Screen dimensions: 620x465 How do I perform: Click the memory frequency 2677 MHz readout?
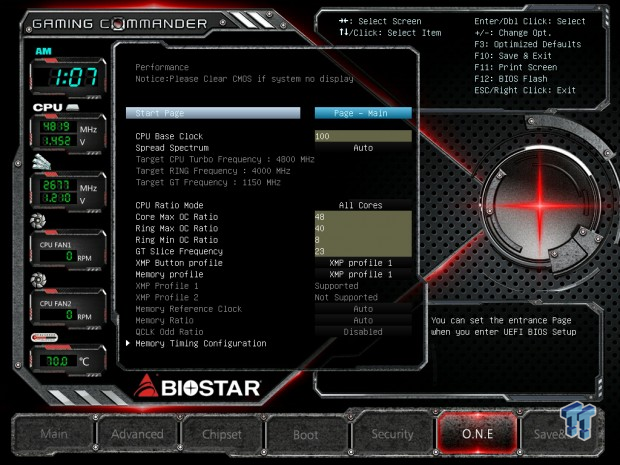click(57, 185)
